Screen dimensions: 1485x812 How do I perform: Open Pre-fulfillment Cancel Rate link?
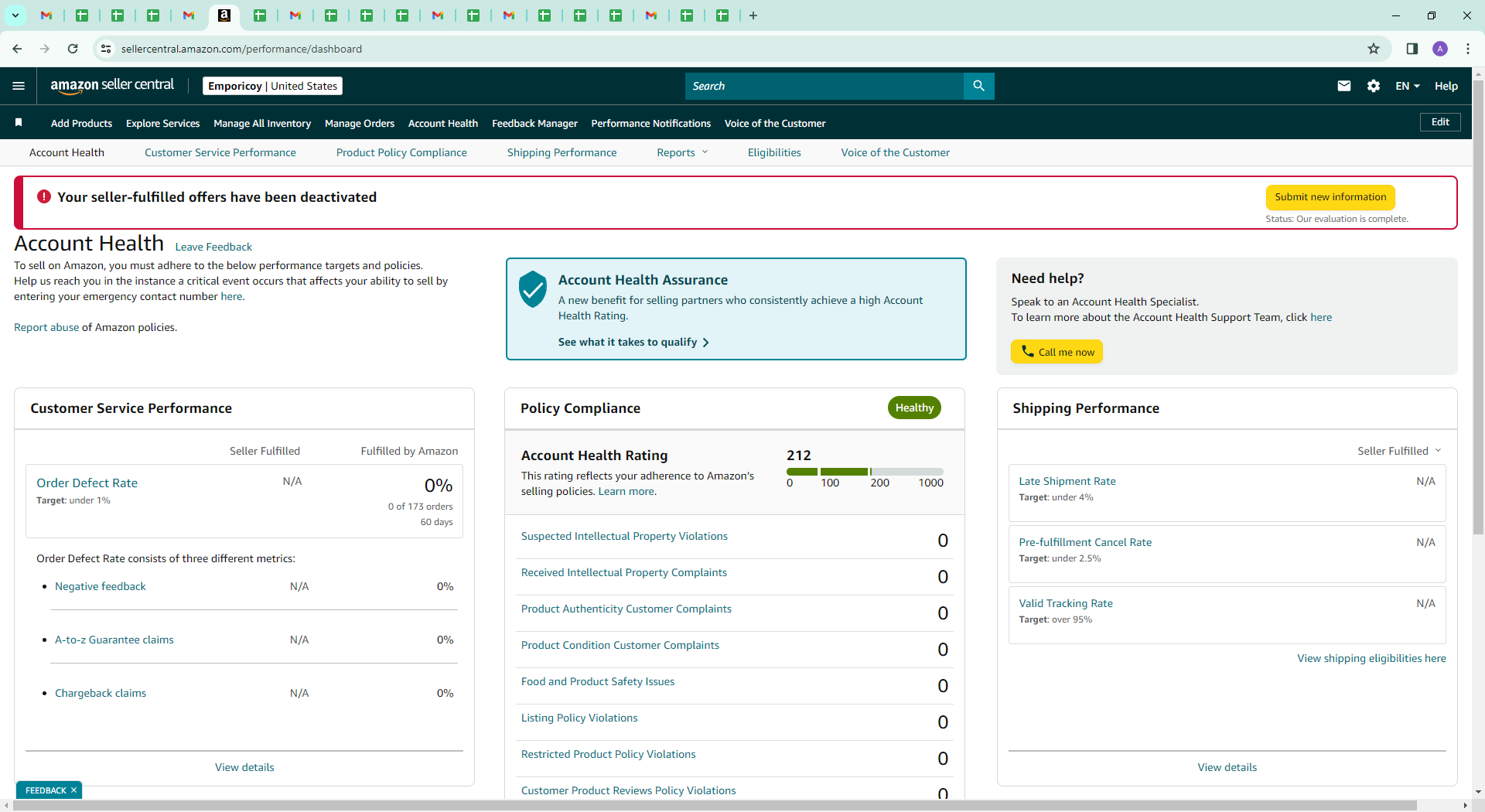click(1085, 542)
